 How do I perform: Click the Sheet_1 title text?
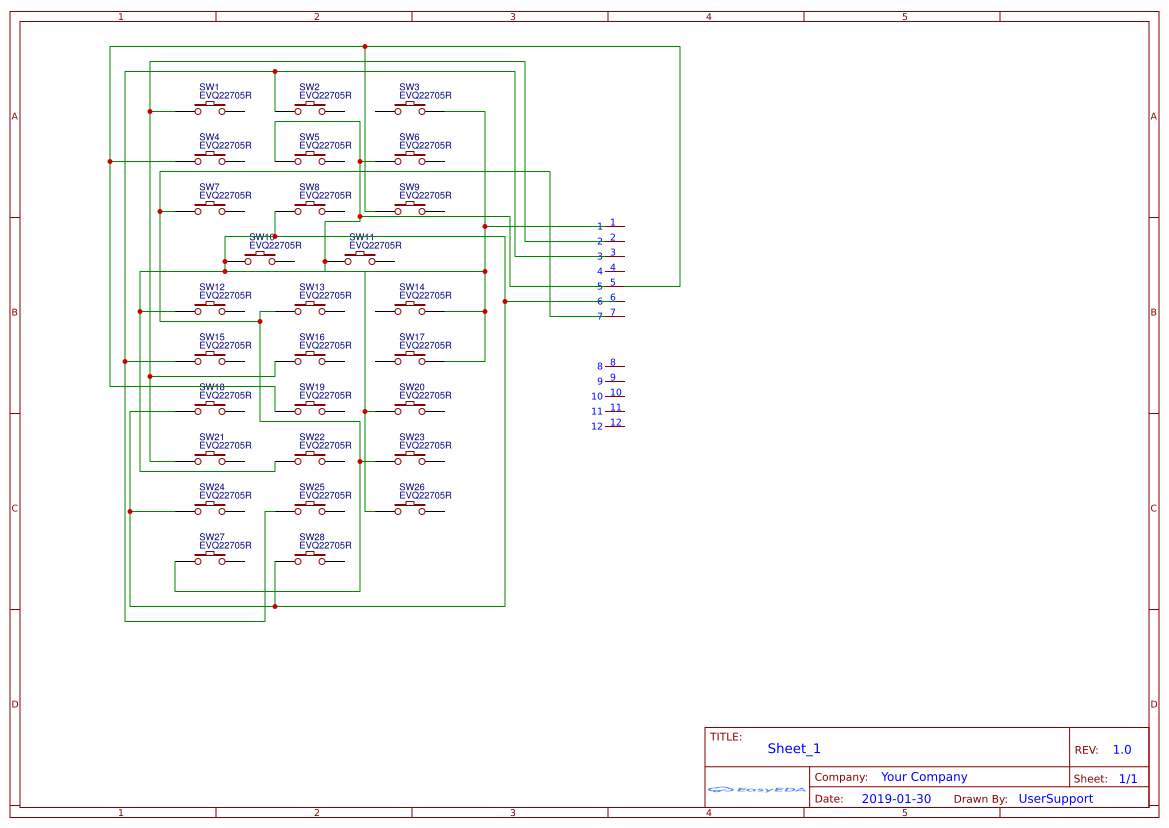pyautogui.click(x=794, y=749)
